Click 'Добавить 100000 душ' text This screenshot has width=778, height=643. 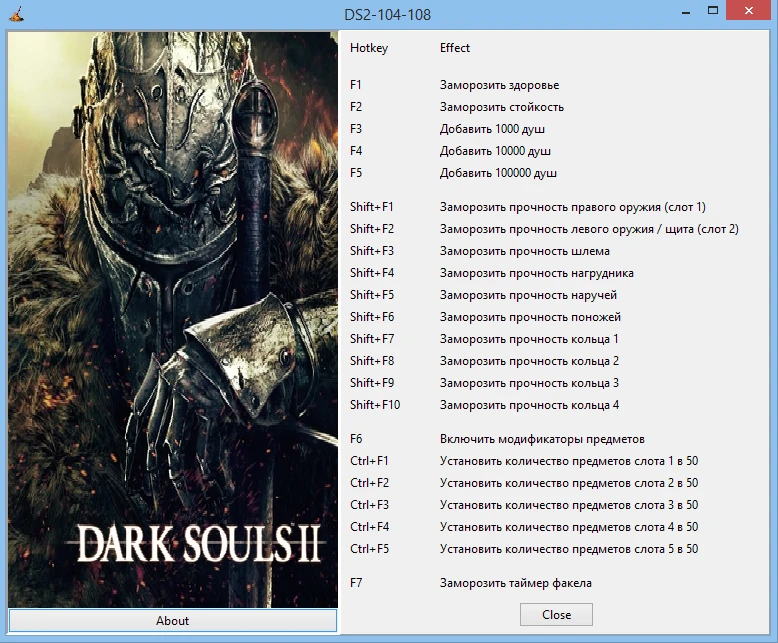point(498,173)
